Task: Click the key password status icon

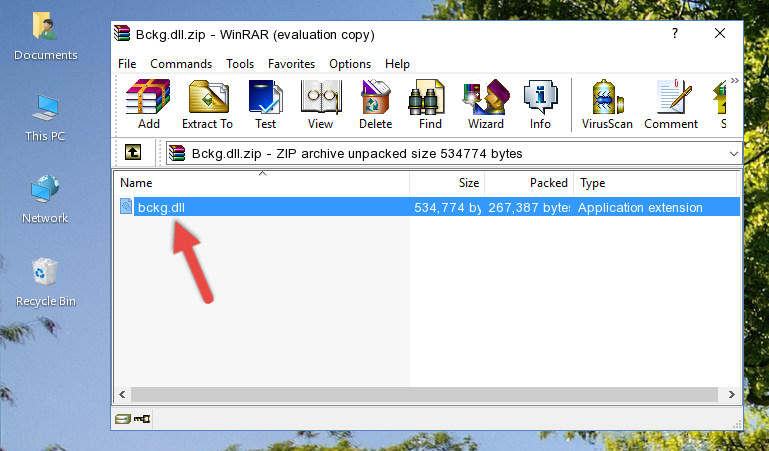Action: (x=142, y=419)
